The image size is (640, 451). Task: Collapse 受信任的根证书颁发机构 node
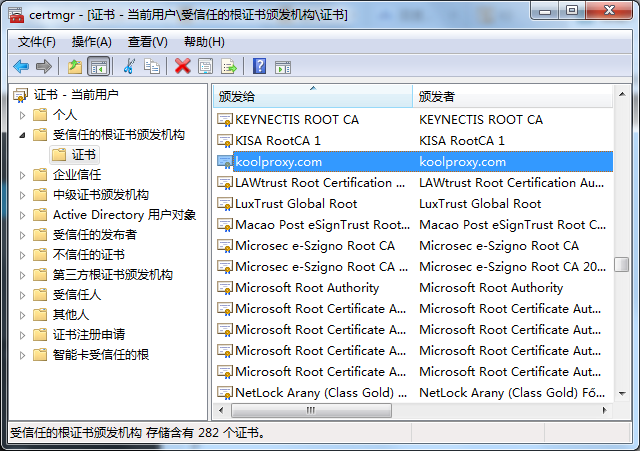click(22, 135)
